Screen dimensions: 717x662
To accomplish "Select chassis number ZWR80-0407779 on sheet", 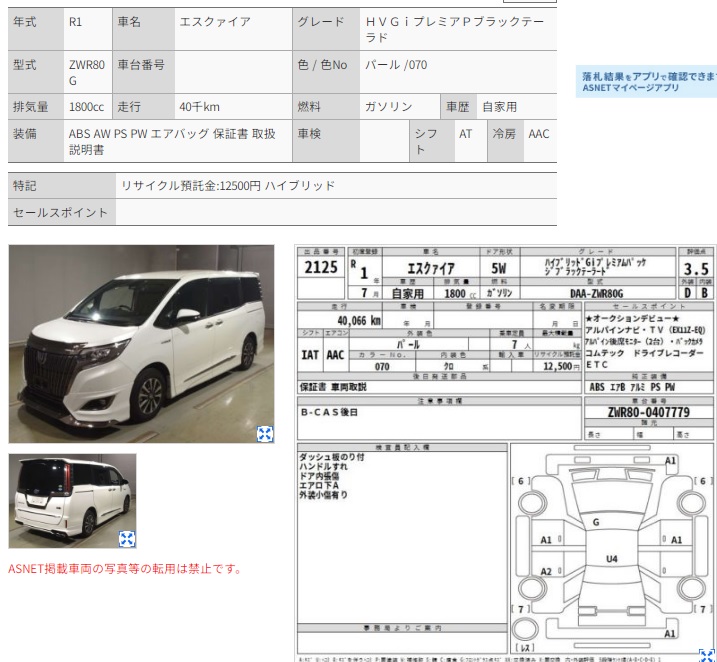I will [647, 412].
